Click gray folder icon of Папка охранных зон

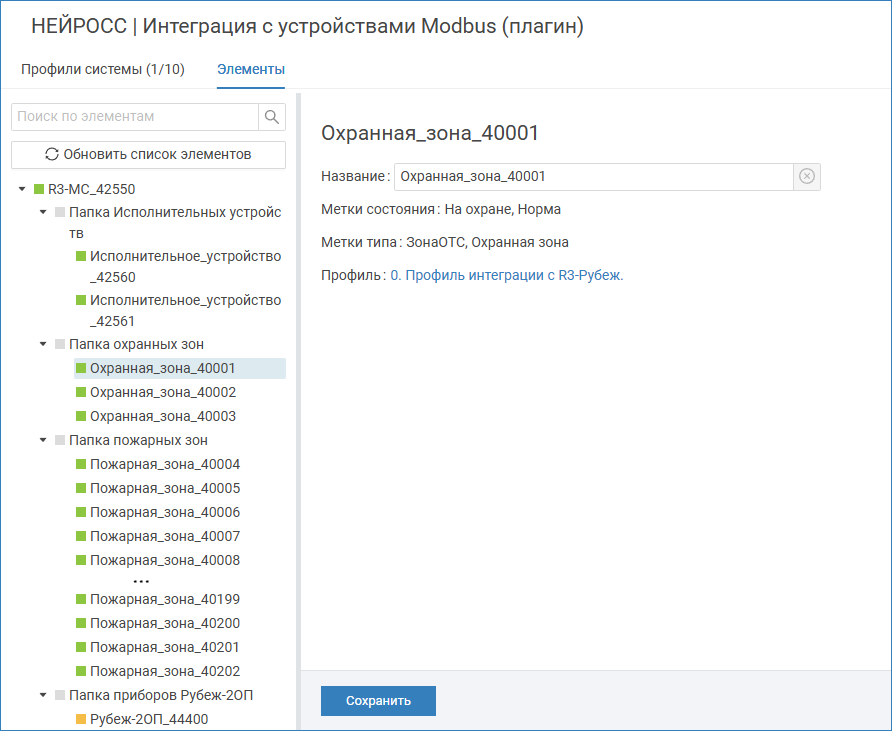tap(60, 344)
